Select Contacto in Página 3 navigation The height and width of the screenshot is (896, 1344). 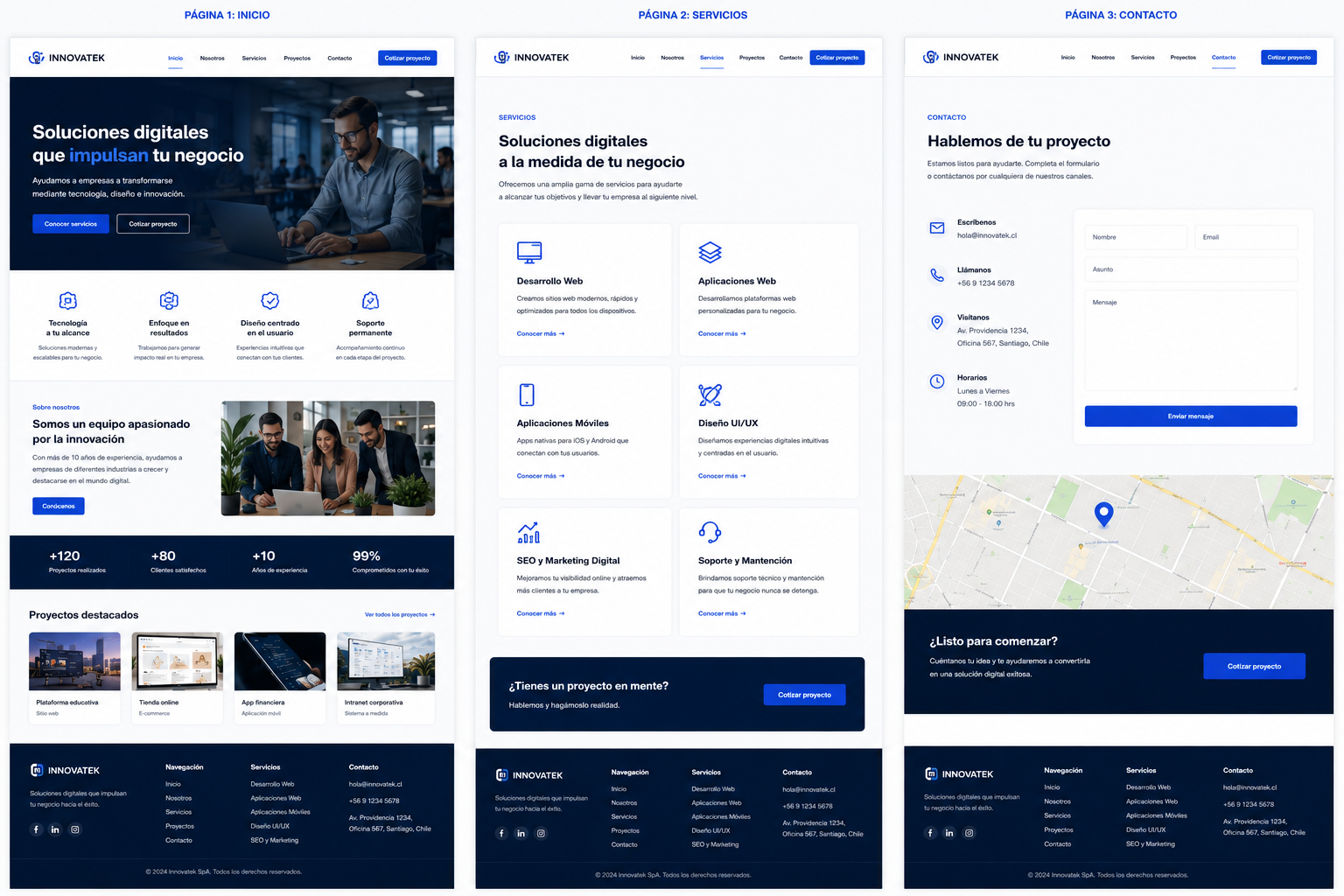coord(1224,58)
